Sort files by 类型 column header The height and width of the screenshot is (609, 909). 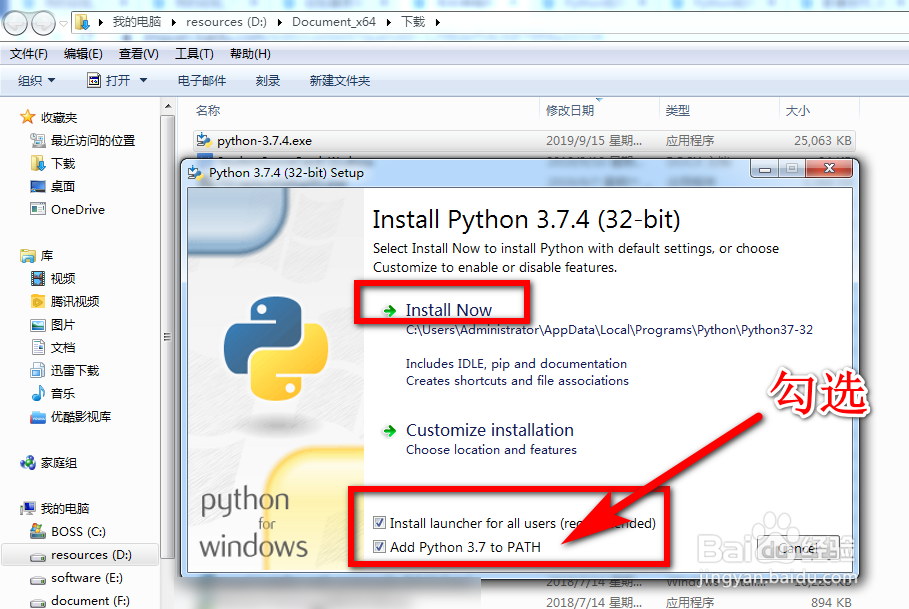(678, 110)
